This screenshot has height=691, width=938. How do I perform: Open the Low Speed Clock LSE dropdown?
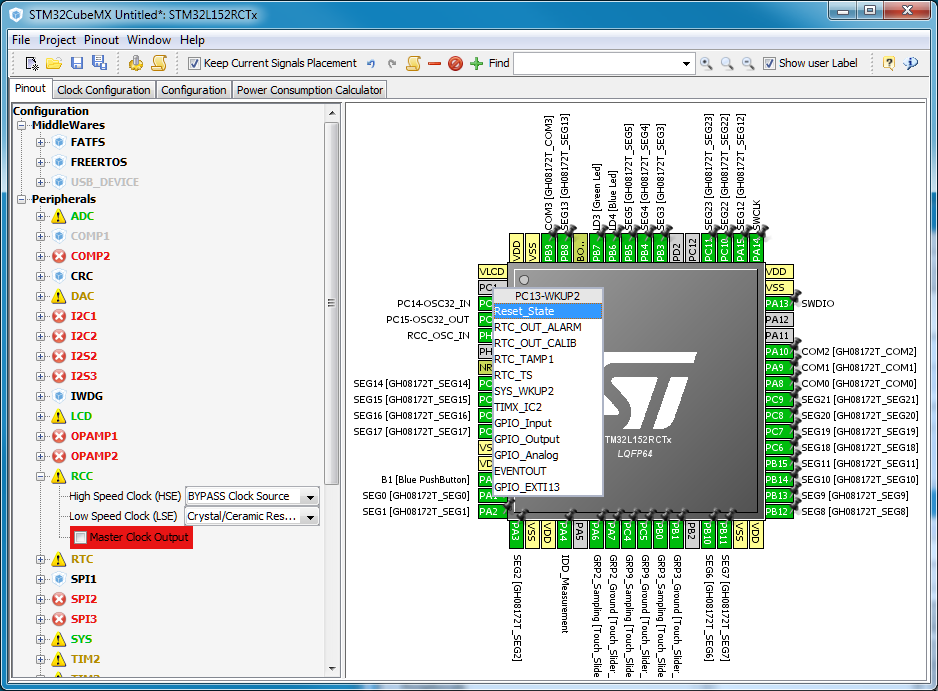[310, 516]
